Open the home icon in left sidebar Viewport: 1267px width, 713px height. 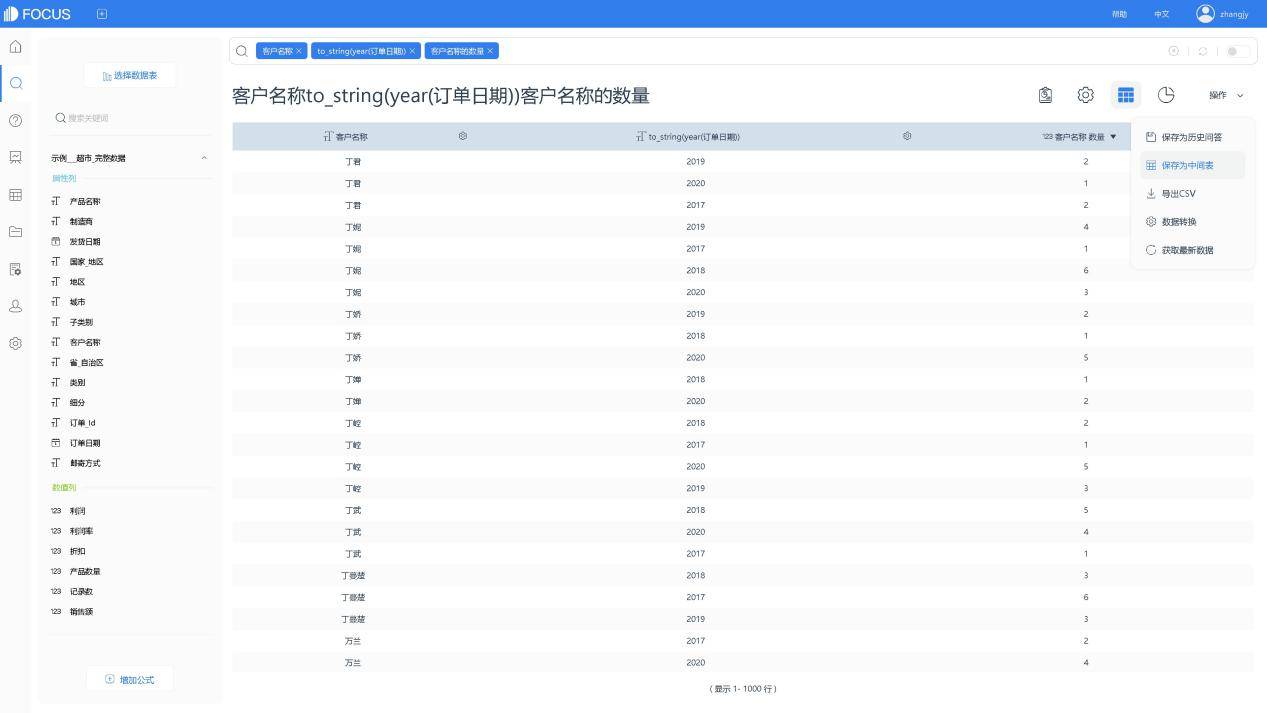[15, 46]
